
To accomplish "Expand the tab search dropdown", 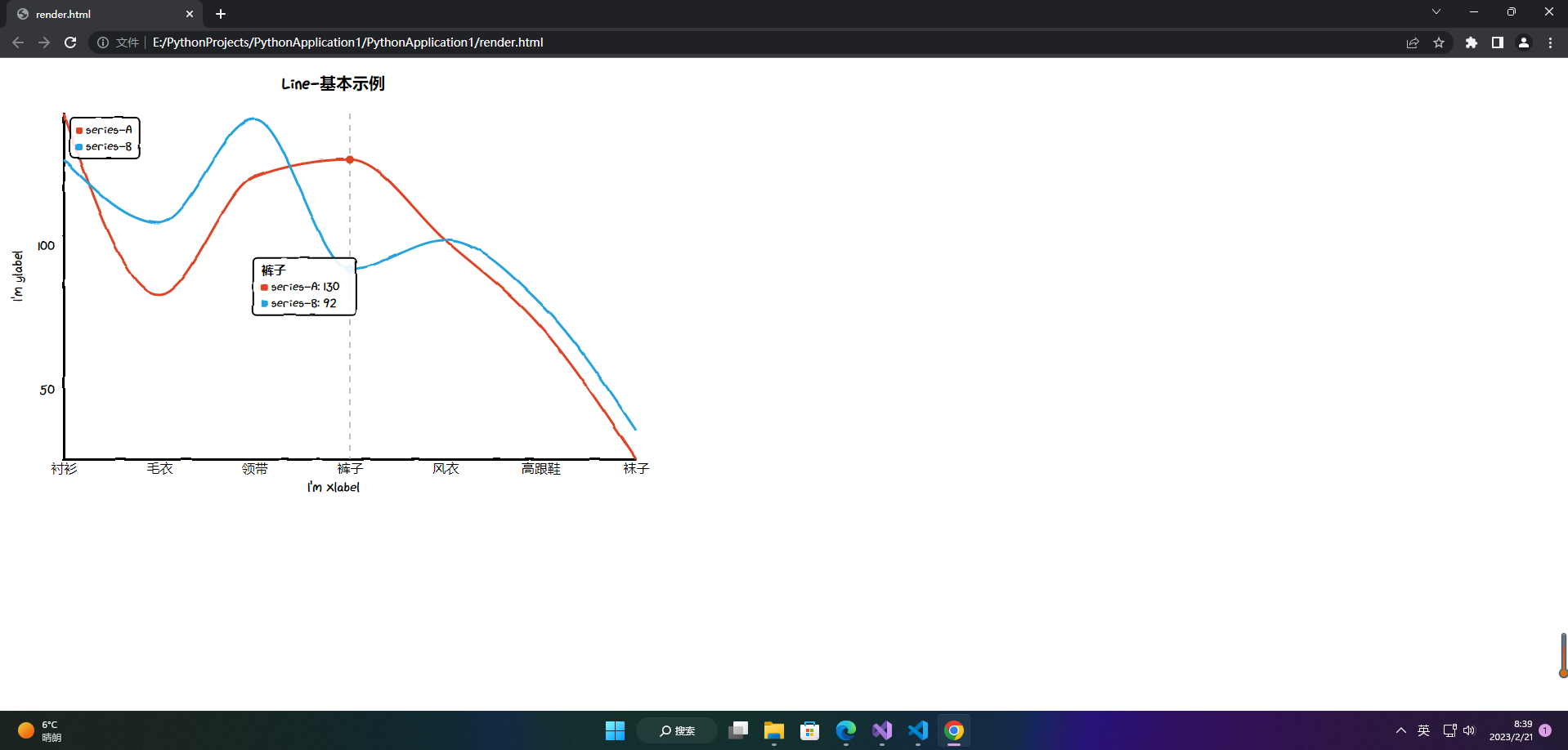I will 1436,11.
